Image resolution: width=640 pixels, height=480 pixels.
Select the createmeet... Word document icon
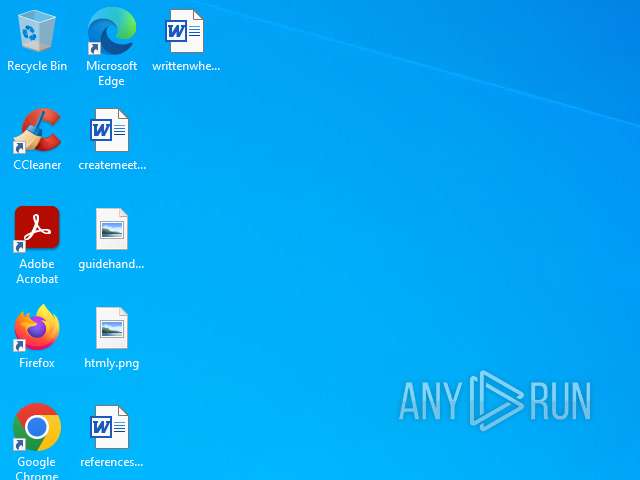coord(109,130)
